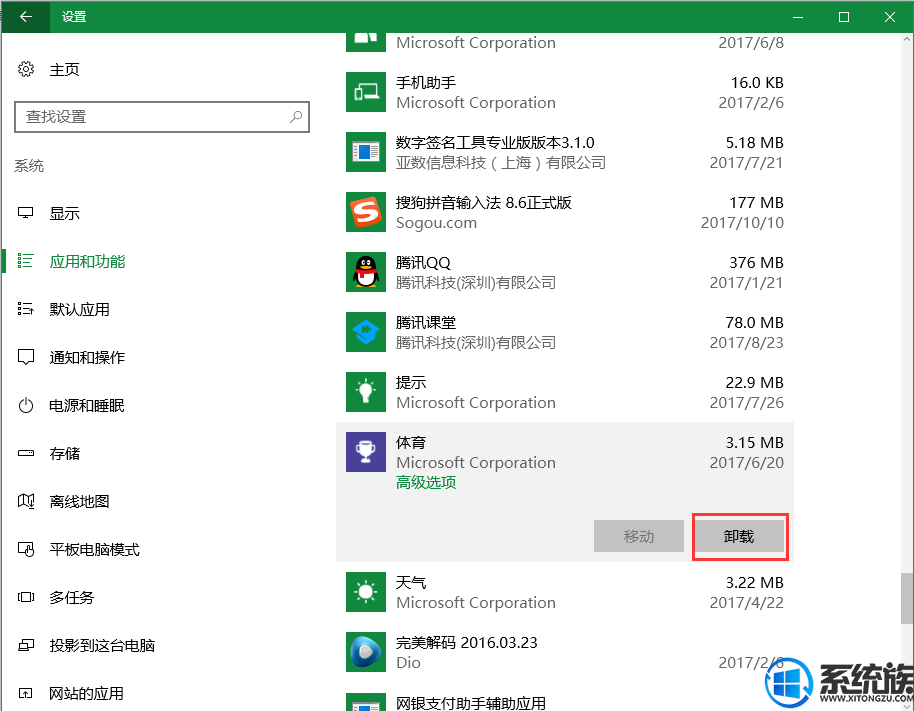914x711 pixels.
Task: Click the 2017/8/23 install date
Action: 746,343
